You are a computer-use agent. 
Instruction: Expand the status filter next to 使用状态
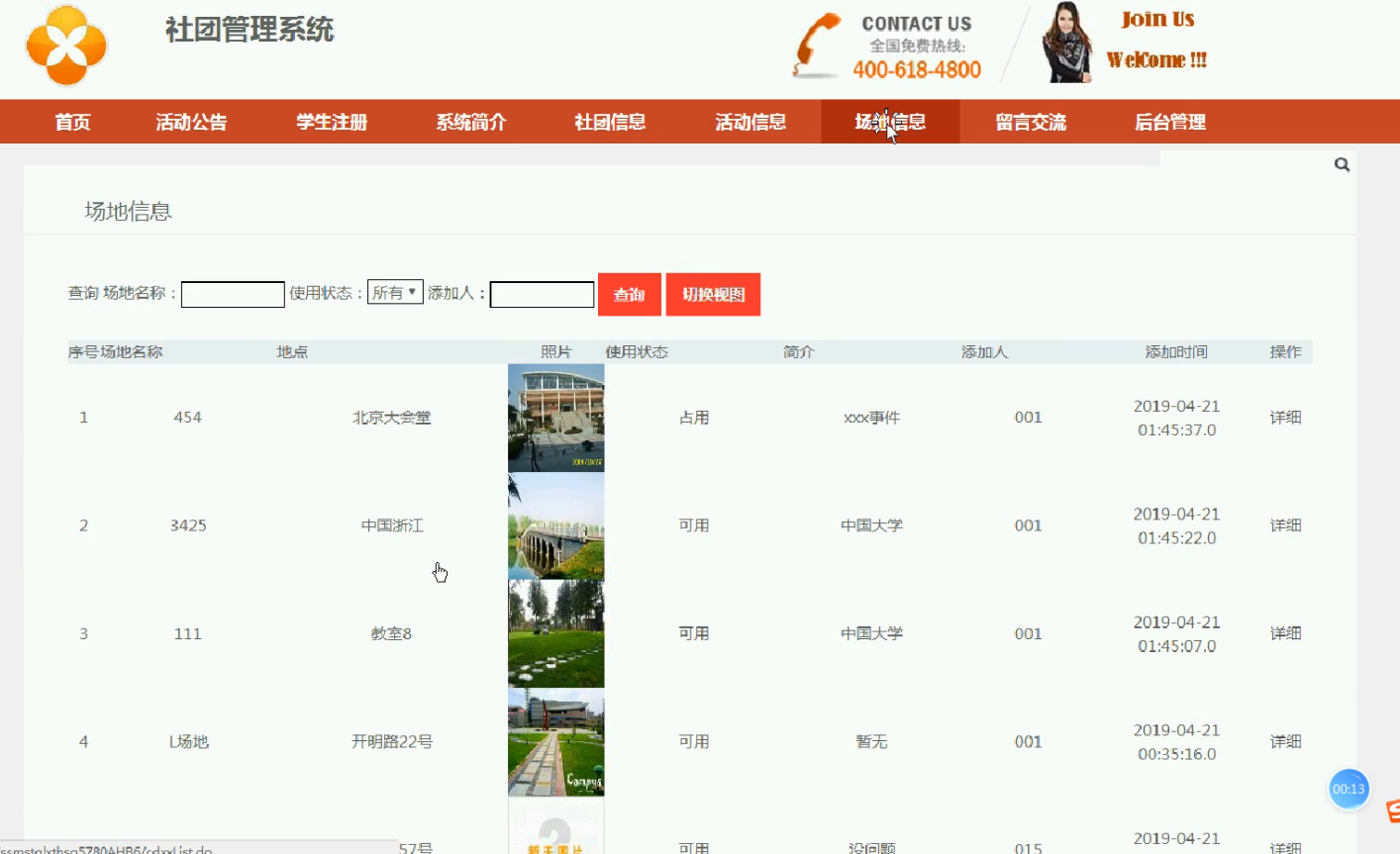pyautogui.click(x=394, y=291)
